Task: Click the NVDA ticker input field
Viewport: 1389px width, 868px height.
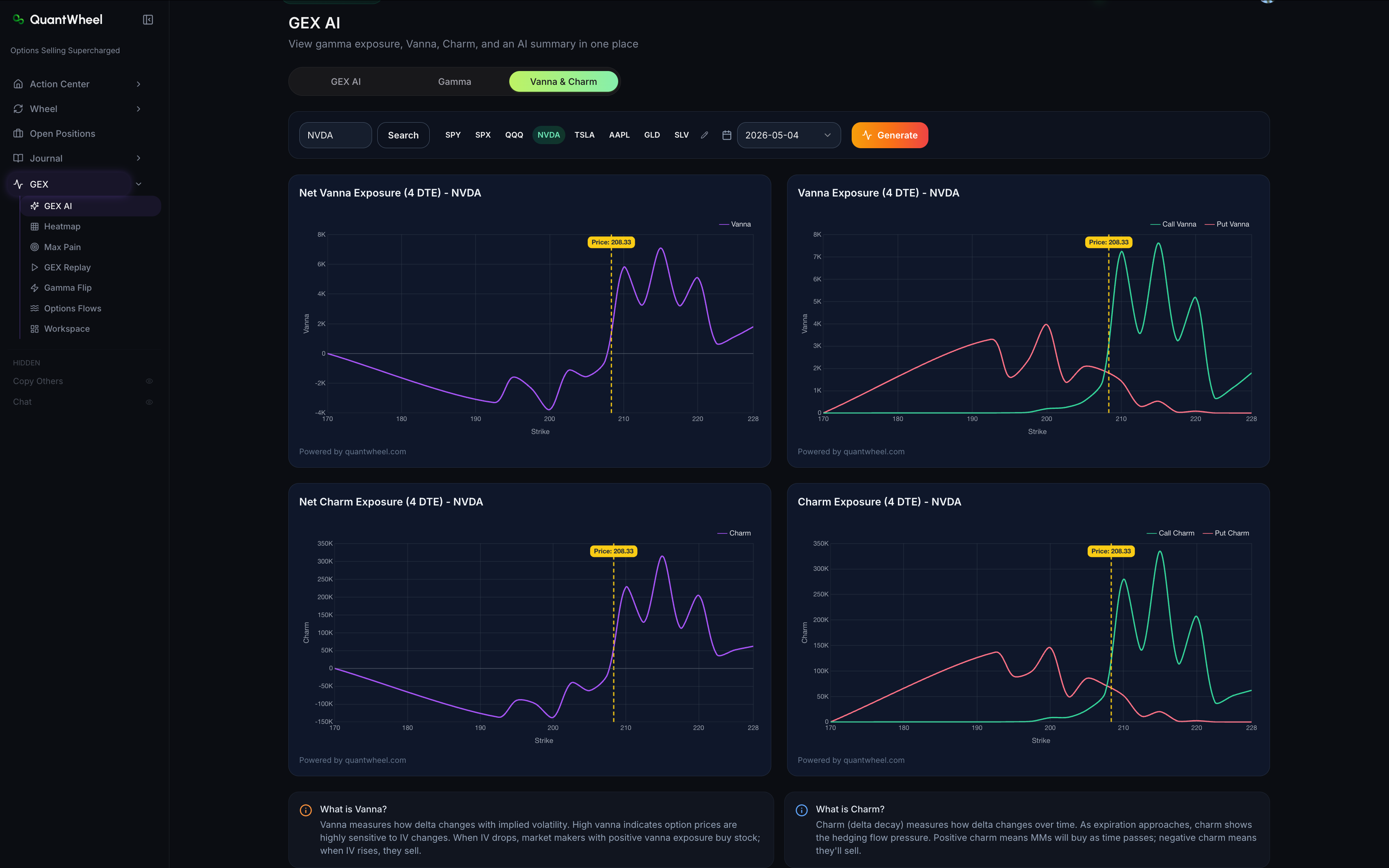Action: 335,136
